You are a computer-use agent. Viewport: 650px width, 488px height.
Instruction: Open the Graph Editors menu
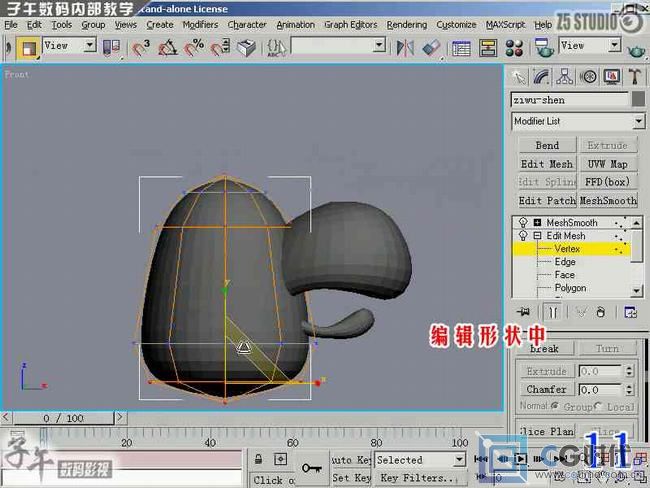click(x=351, y=25)
